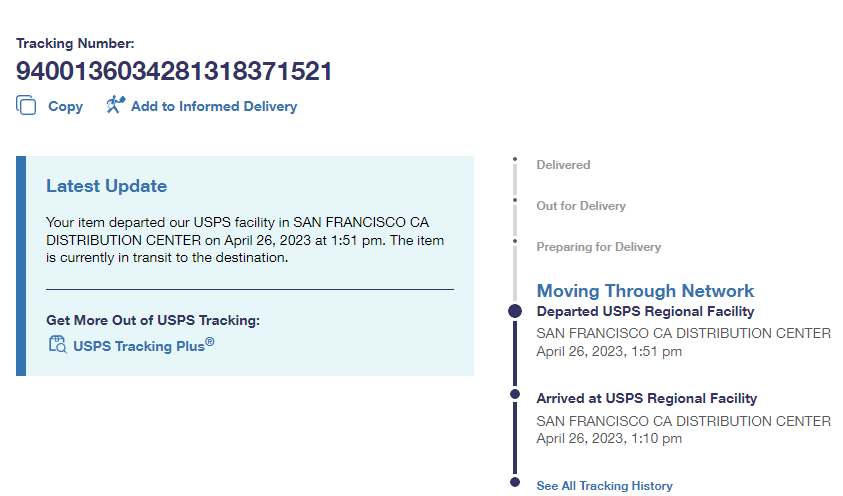This screenshot has height=496, width=843.
Task: Click the USPS Tracking Plus package icon
Action: click(57, 345)
